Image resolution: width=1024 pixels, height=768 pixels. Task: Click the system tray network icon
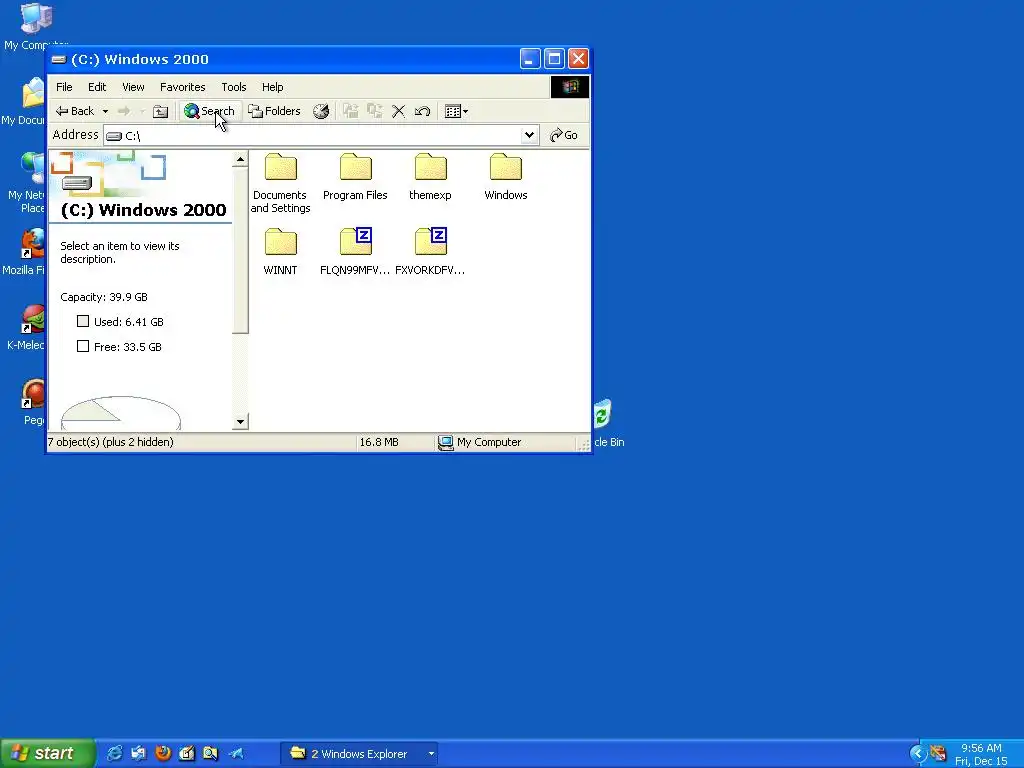[938, 754]
